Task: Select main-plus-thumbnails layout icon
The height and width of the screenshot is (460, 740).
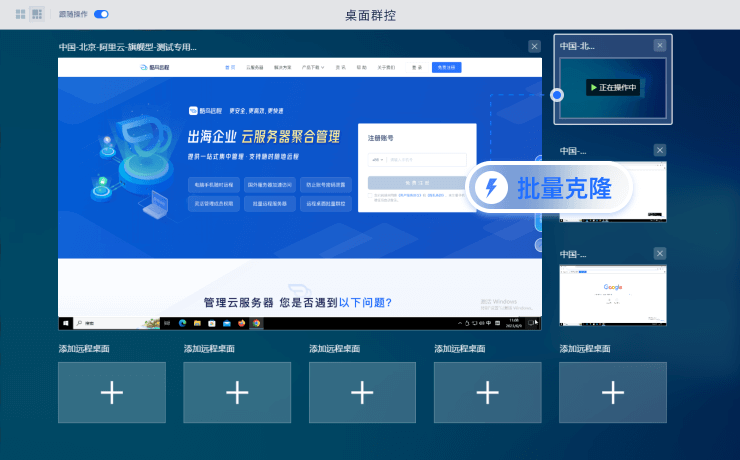Action: (x=37, y=14)
